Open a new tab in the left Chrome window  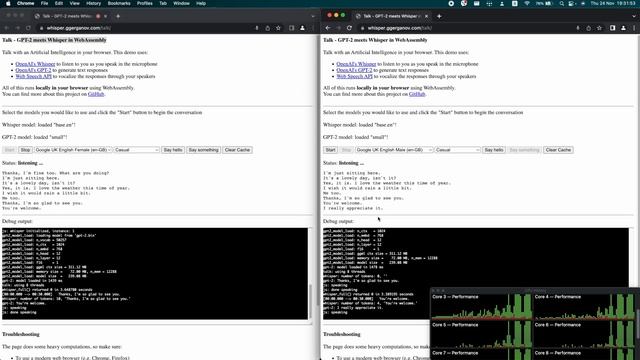coord(118,16)
